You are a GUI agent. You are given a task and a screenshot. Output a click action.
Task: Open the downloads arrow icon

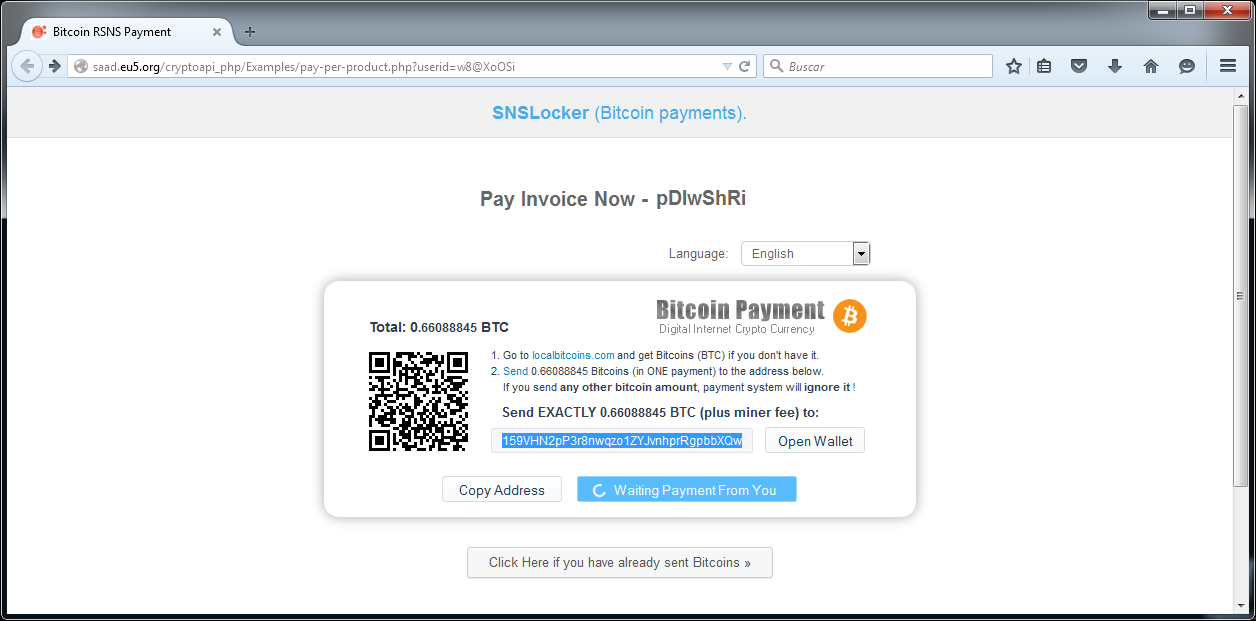[1115, 66]
